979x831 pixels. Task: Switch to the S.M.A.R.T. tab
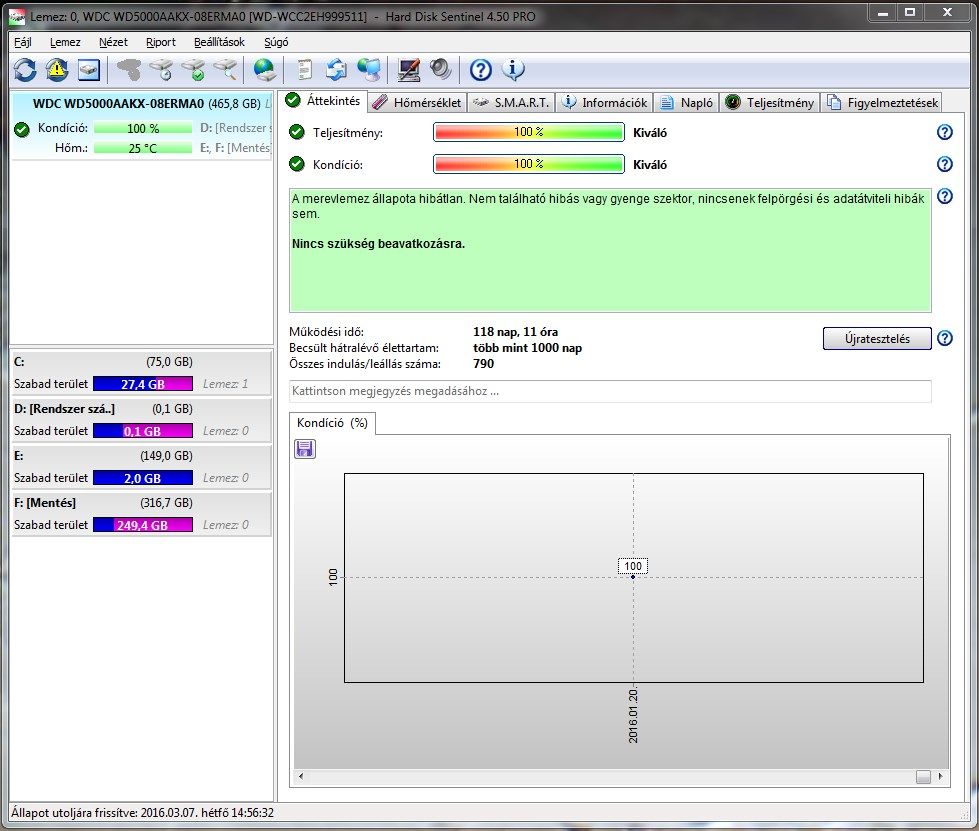point(510,102)
